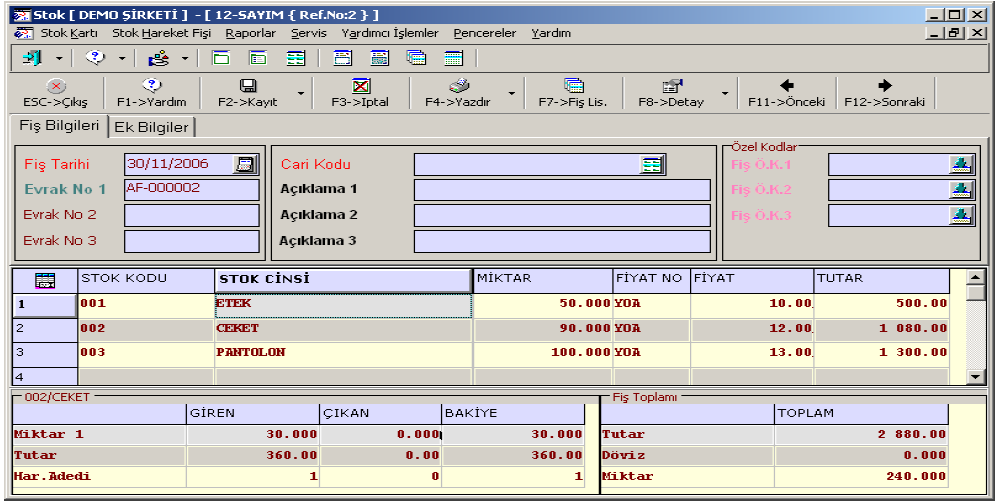Show details using F8->Detay icon
Viewport: 997px width, 503px height.
click(671, 87)
